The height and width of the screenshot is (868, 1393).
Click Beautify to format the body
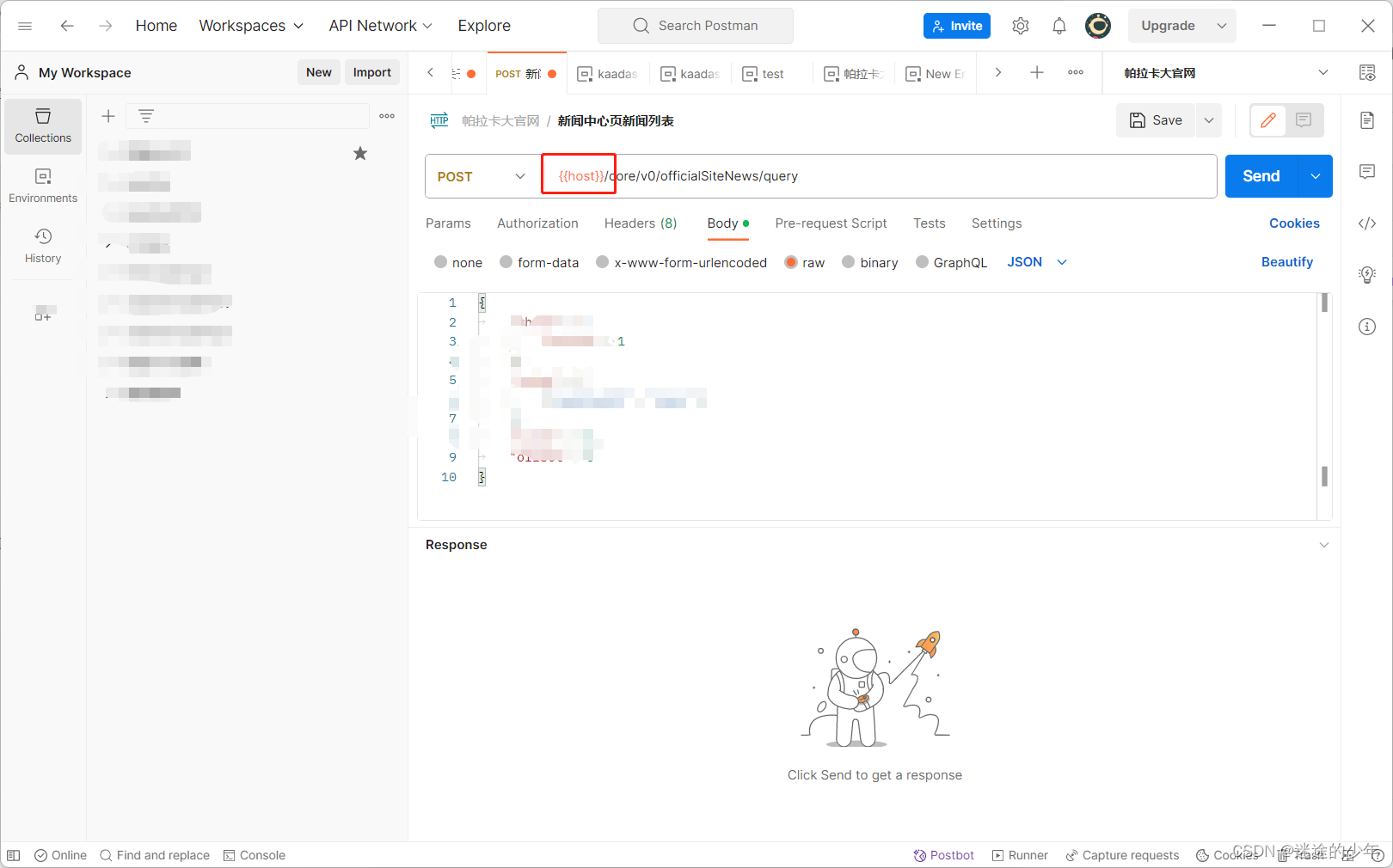[x=1287, y=262]
